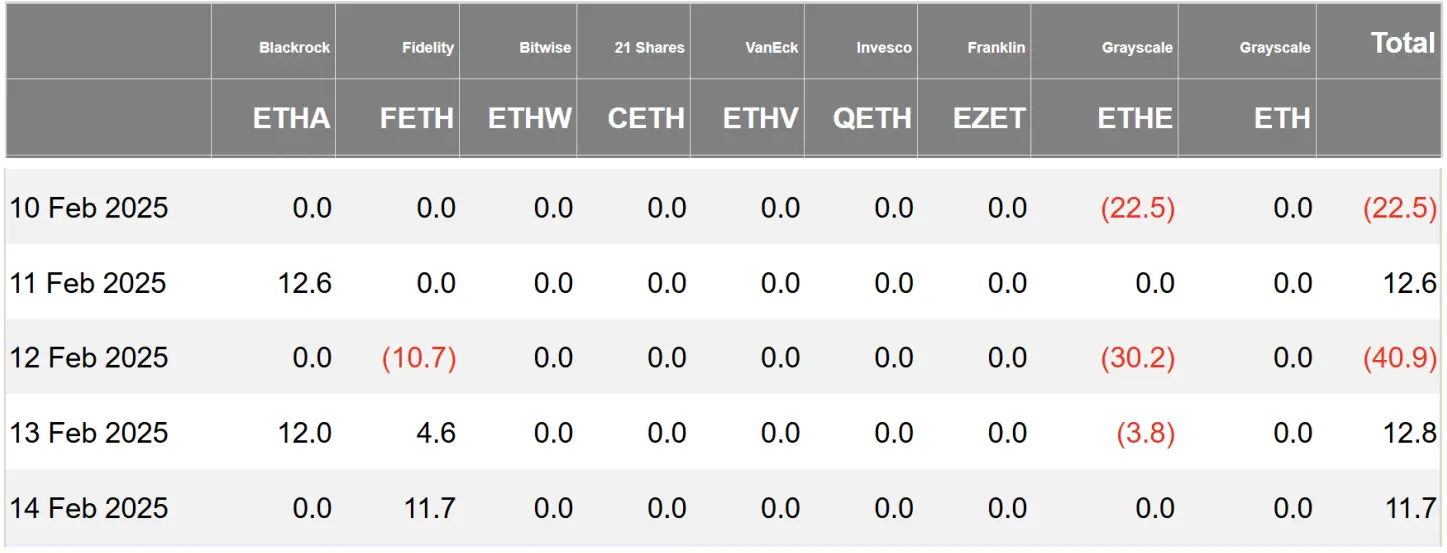Click the ETHV column header
The height and width of the screenshot is (553, 1447).
click(761, 118)
